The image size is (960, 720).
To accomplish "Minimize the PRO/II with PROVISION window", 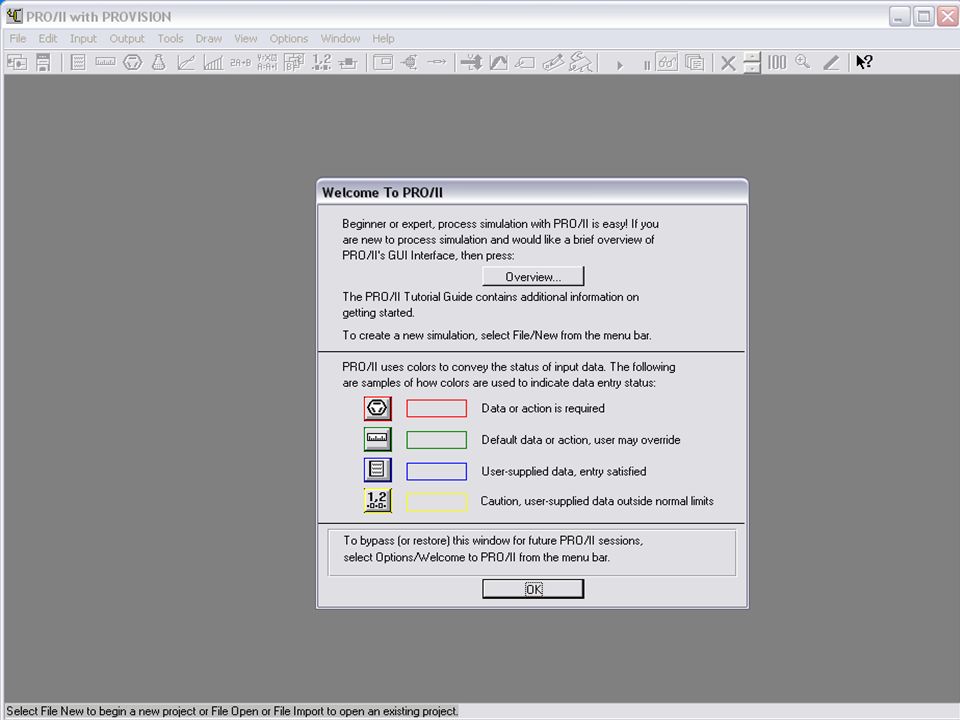I will coord(899,17).
